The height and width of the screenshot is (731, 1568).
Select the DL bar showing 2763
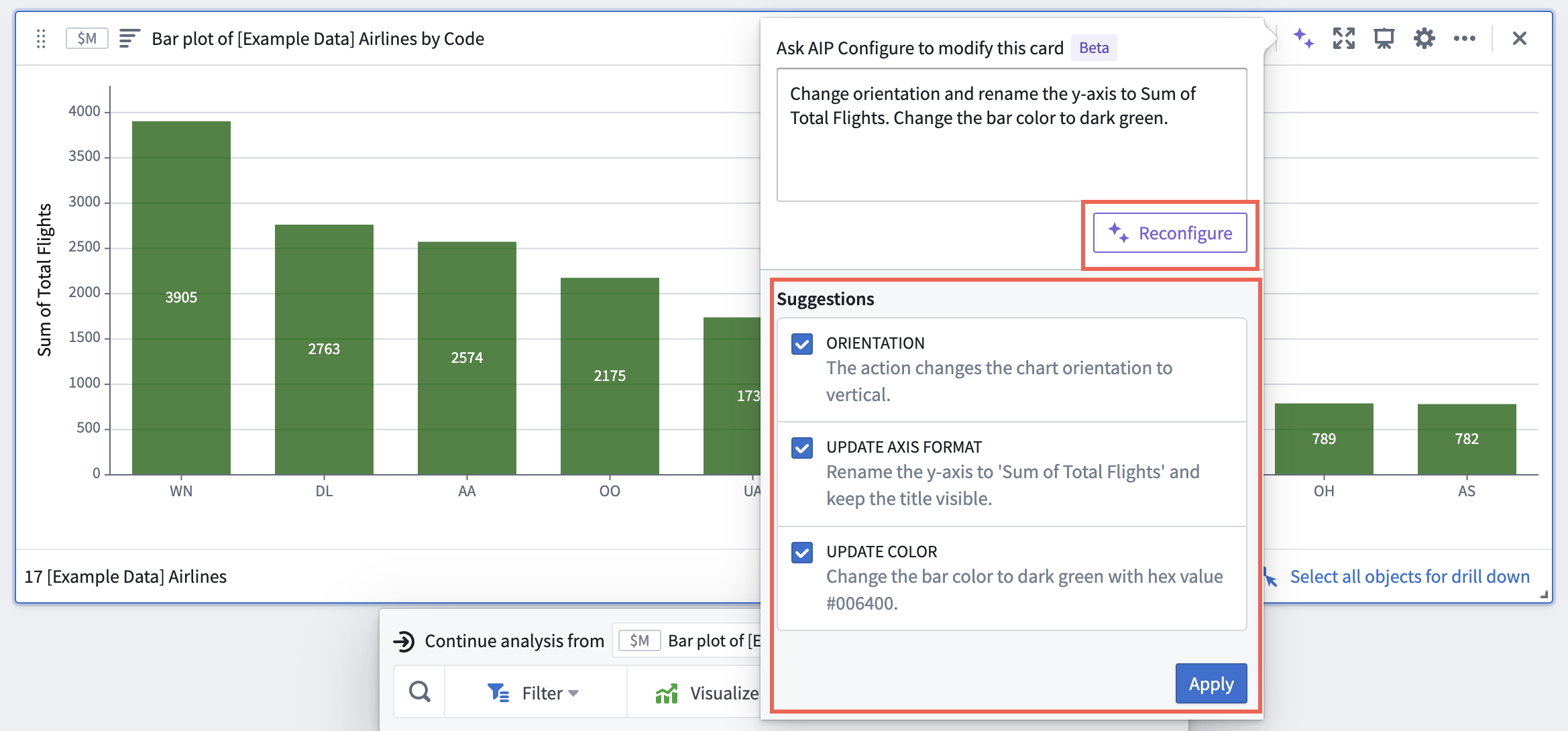point(324,349)
